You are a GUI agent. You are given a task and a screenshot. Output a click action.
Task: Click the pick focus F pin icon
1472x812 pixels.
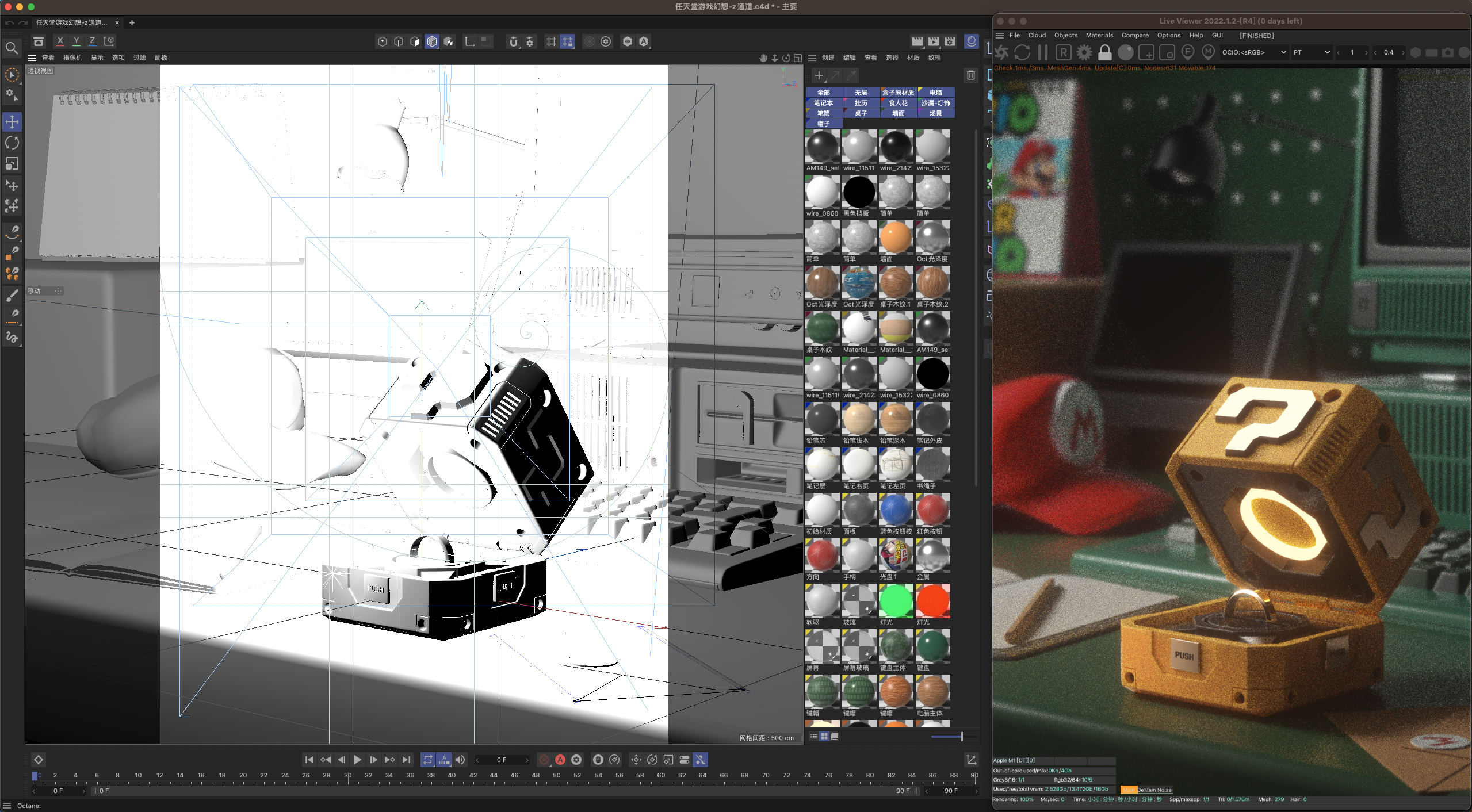(1187, 52)
